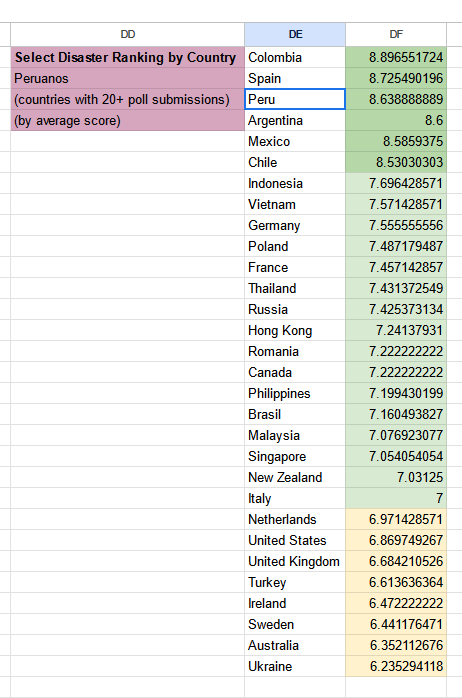Image resolution: width=462 pixels, height=698 pixels.
Task: Click the Philippines cell
Action: point(295,394)
